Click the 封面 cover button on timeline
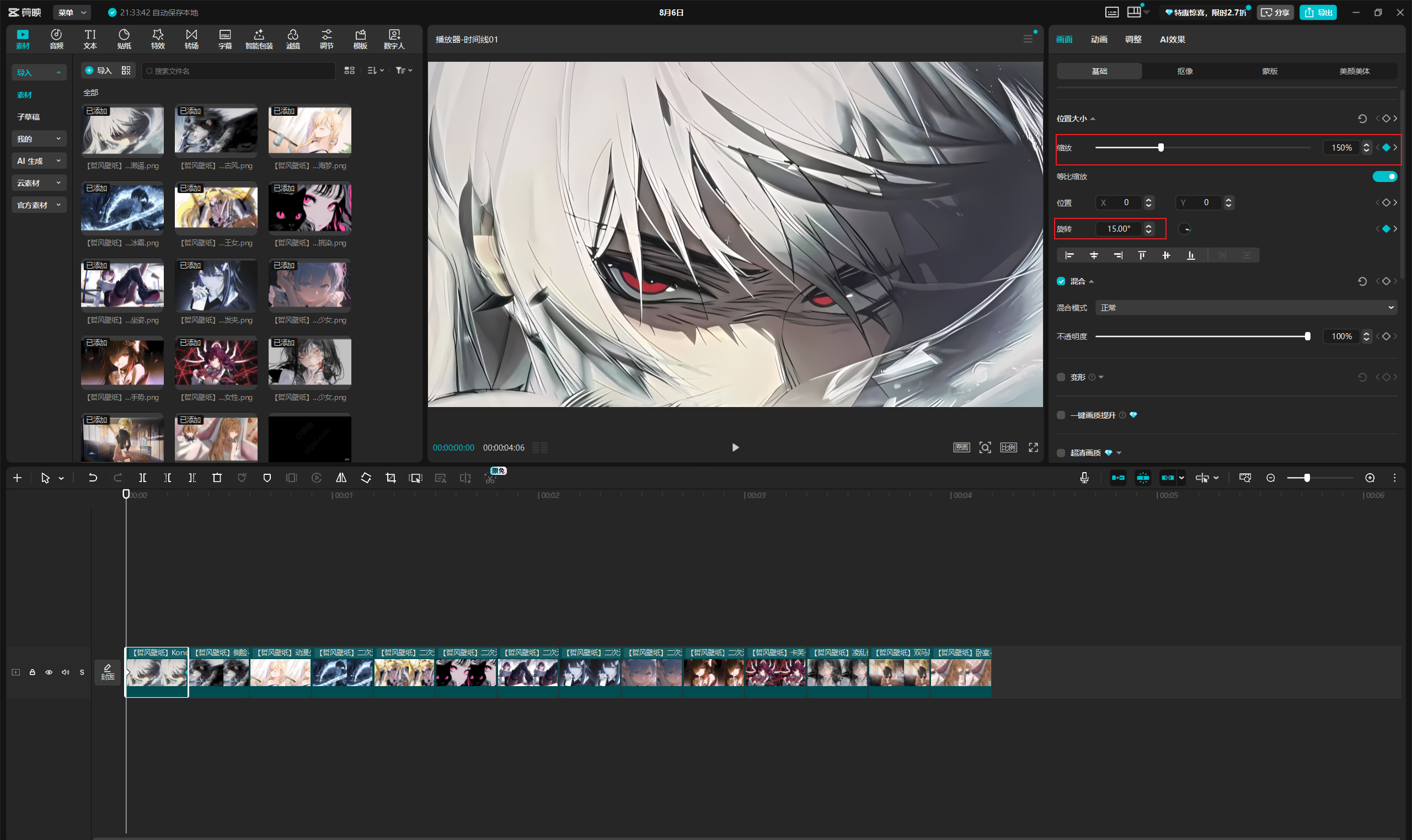 (108, 672)
